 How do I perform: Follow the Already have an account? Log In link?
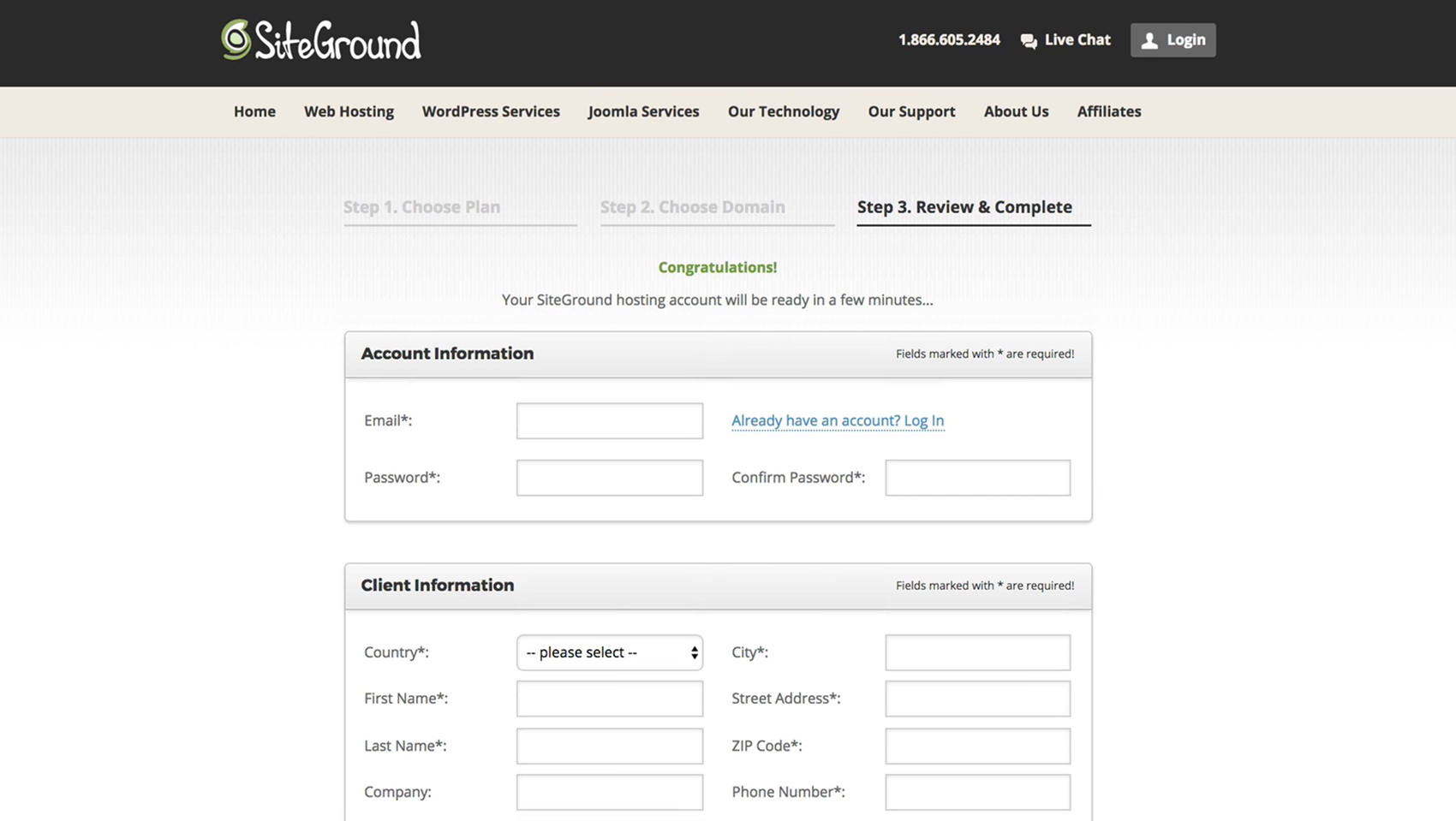click(838, 420)
